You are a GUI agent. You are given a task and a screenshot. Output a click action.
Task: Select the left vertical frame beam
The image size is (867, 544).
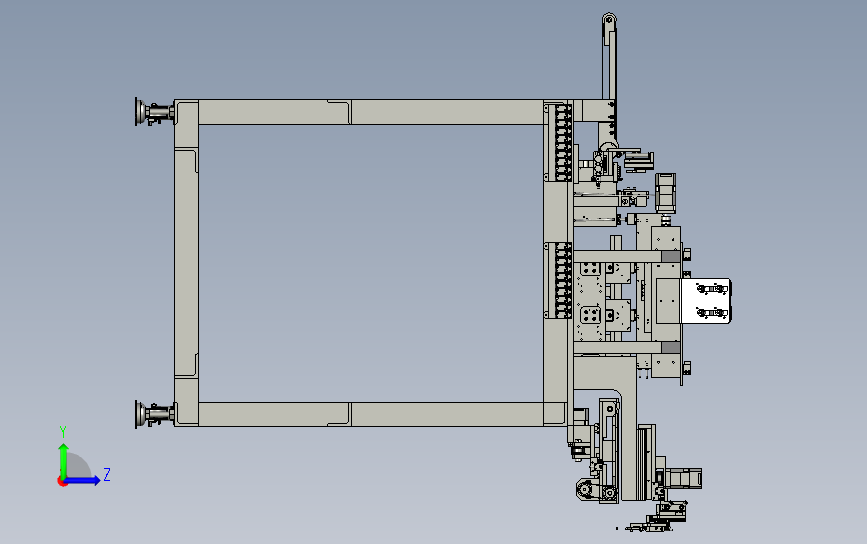[186, 263]
